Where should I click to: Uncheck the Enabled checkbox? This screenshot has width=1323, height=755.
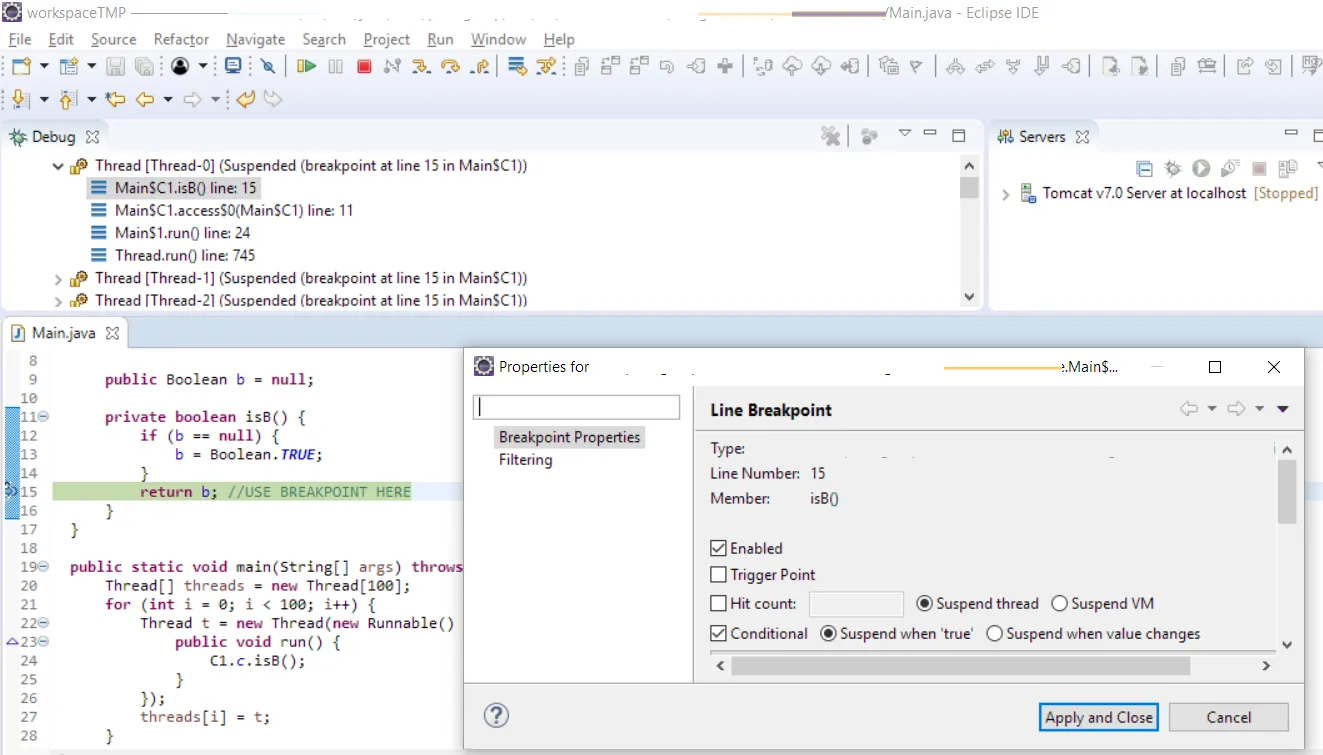coord(718,548)
